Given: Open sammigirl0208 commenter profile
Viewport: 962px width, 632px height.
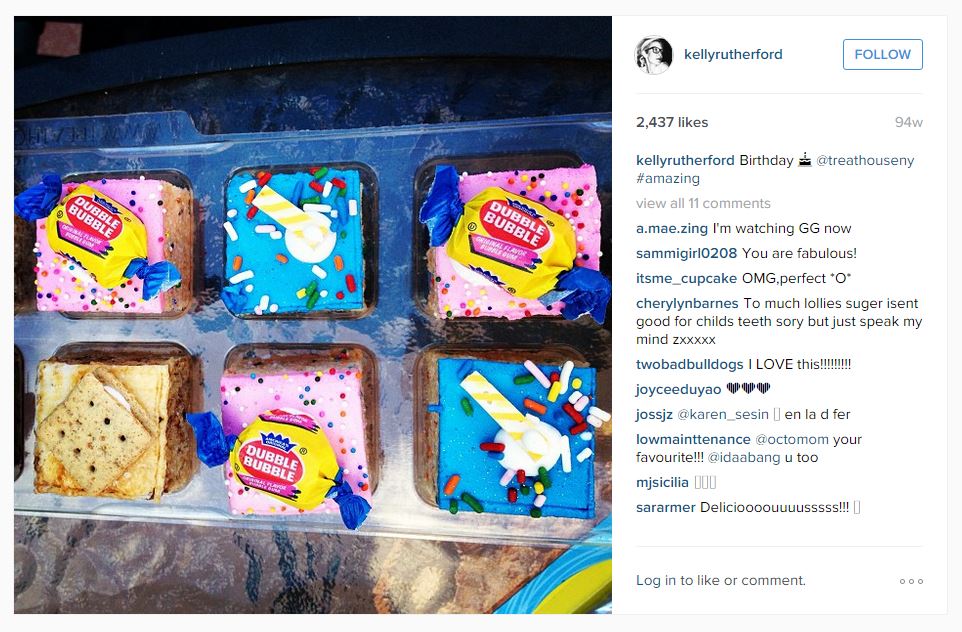Looking at the screenshot, I should click(x=687, y=253).
